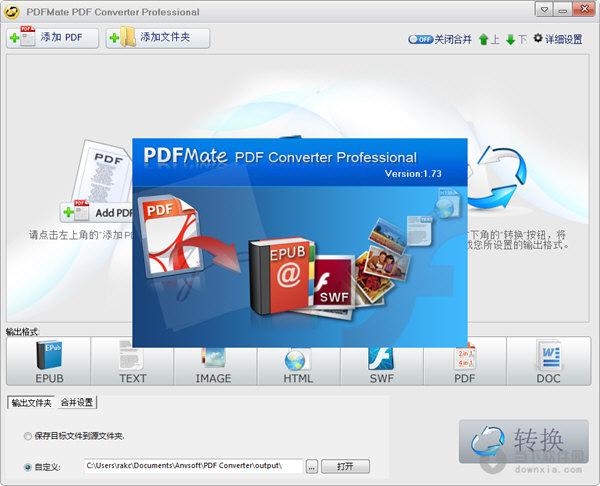600x486 pixels.
Task: Choose the Custom (自定义) radio option
Action: point(28,467)
